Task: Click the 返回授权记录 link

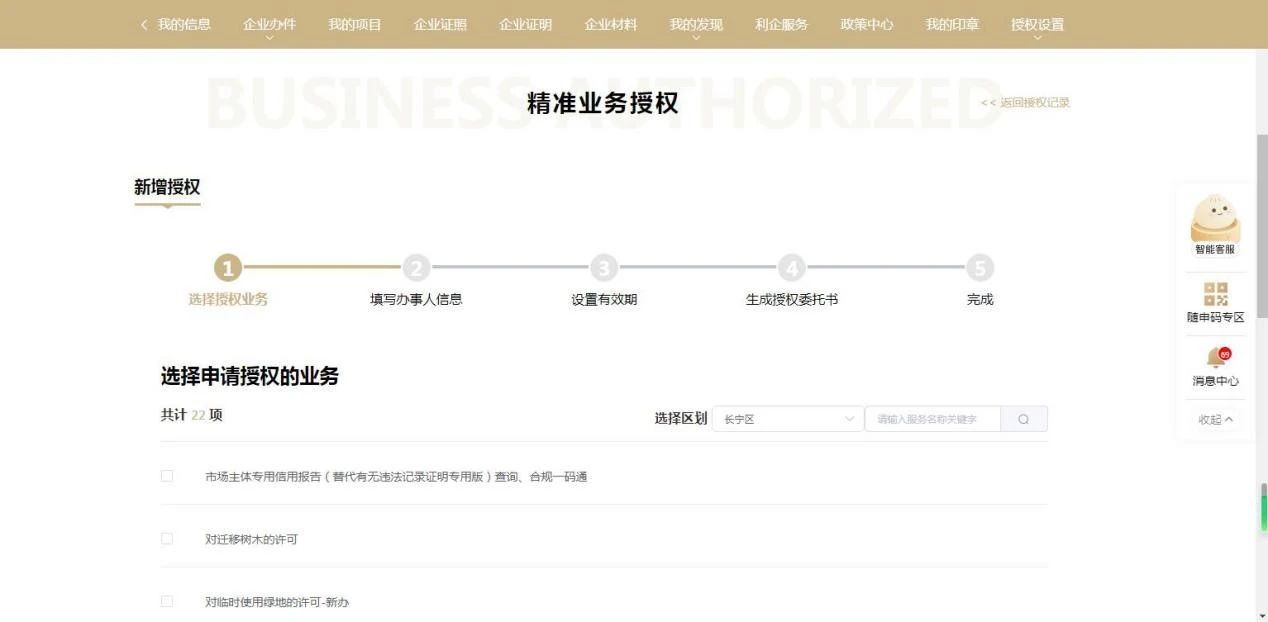Action: click(x=1026, y=103)
